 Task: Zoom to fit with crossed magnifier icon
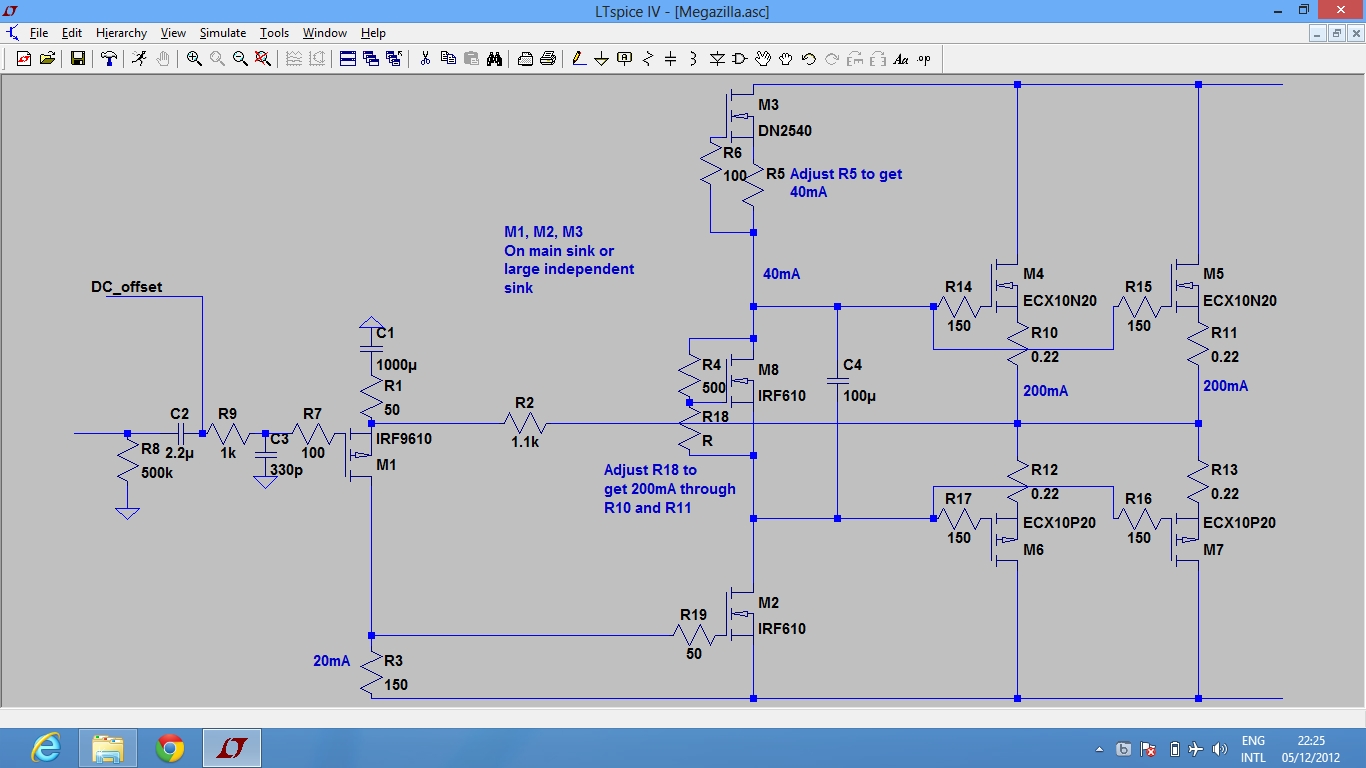(x=263, y=59)
